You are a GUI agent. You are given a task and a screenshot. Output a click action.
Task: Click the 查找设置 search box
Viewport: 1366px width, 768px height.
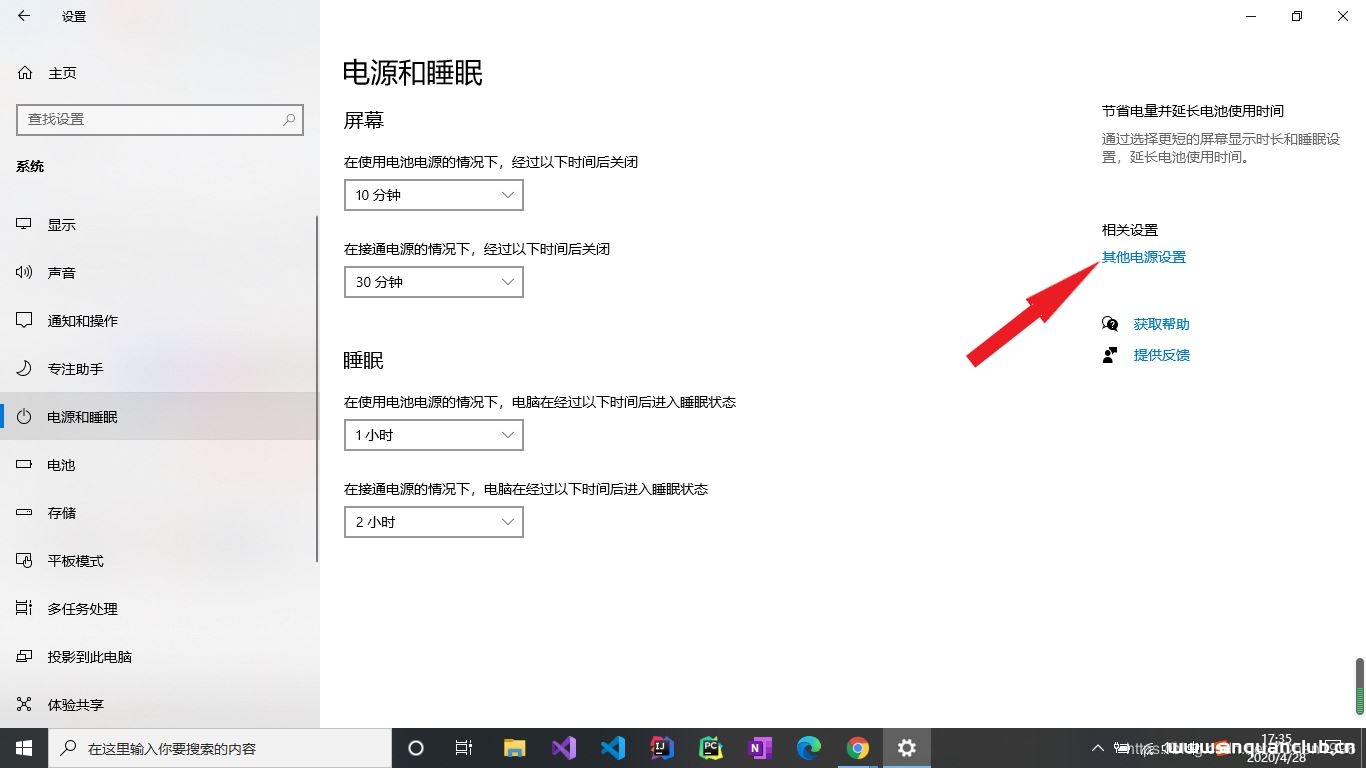[x=160, y=120]
